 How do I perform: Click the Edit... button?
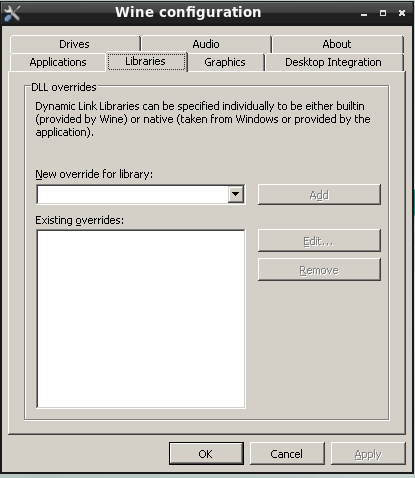tap(319, 241)
